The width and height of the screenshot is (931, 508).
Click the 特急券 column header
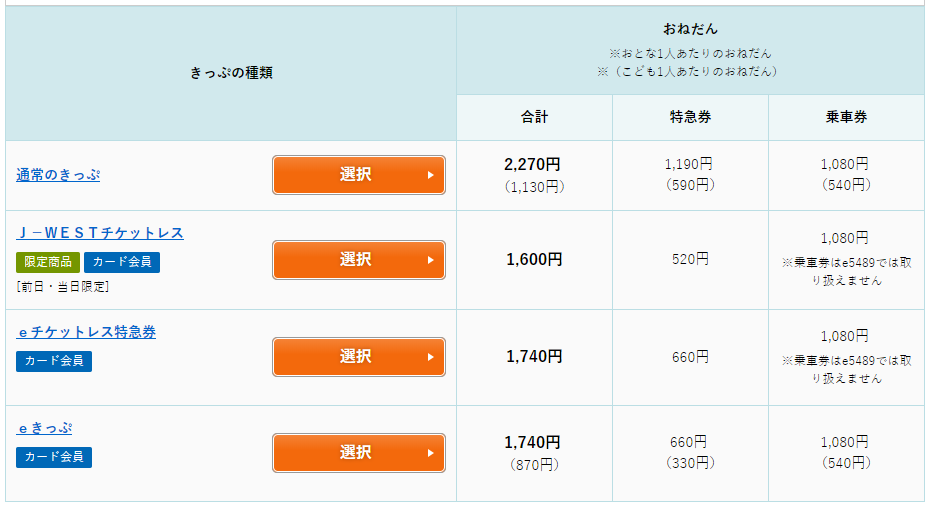pos(690,117)
